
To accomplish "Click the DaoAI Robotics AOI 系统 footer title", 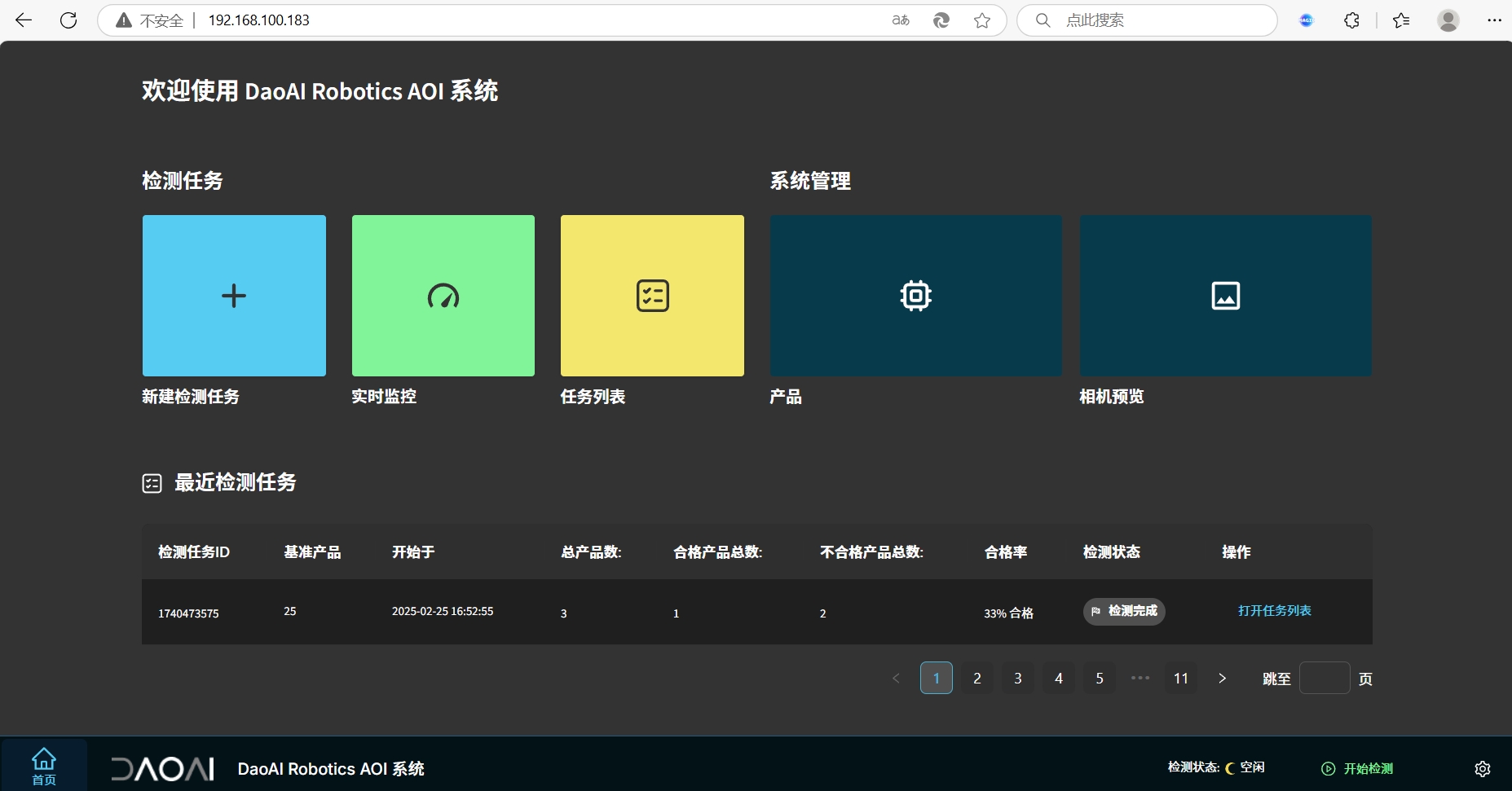I will click(331, 769).
